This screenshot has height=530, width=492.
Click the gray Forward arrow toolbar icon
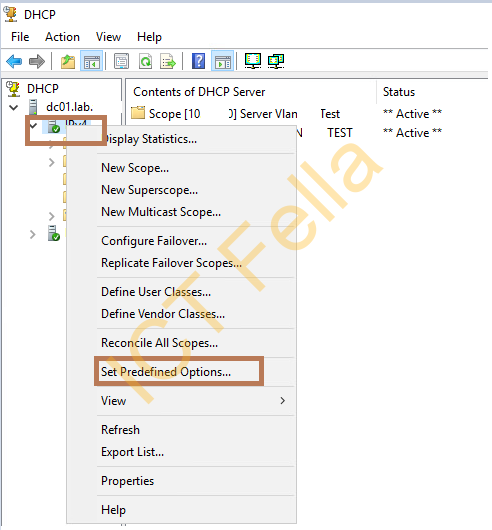pyautogui.click(x=37, y=62)
